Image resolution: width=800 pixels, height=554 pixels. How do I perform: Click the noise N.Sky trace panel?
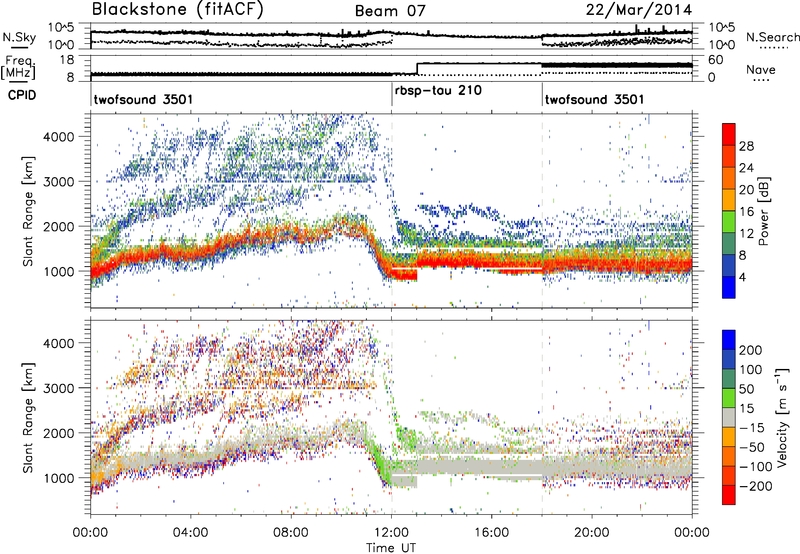[x=391, y=36]
